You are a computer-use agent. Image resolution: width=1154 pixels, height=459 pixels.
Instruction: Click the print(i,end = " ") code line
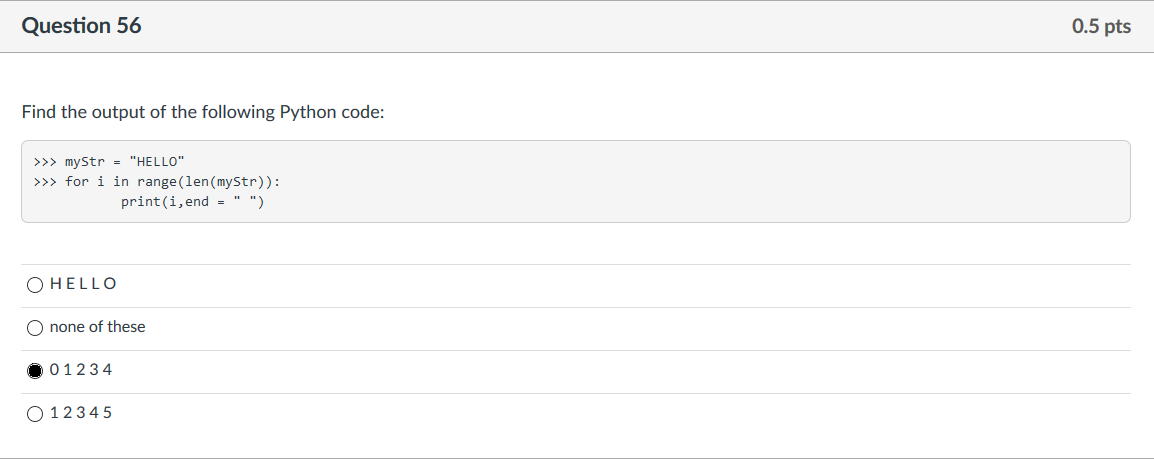[193, 202]
